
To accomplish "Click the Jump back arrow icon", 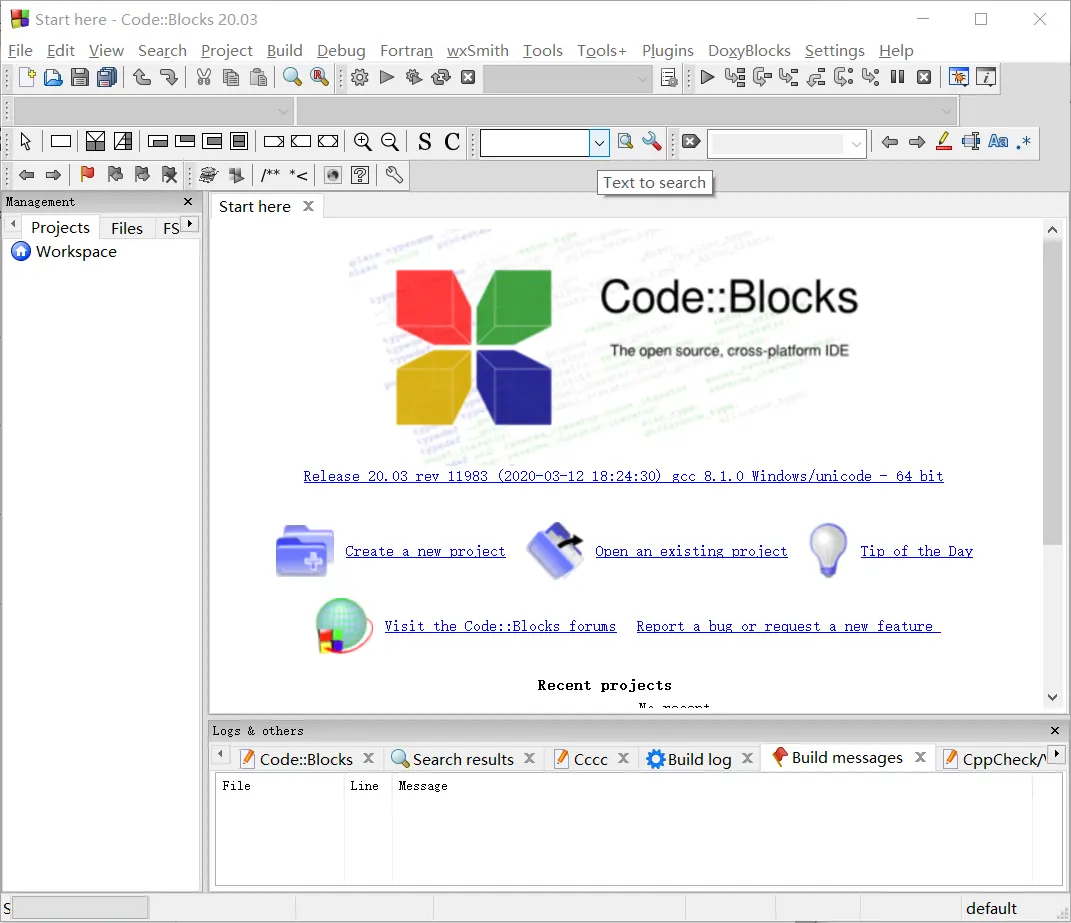I will [27, 175].
